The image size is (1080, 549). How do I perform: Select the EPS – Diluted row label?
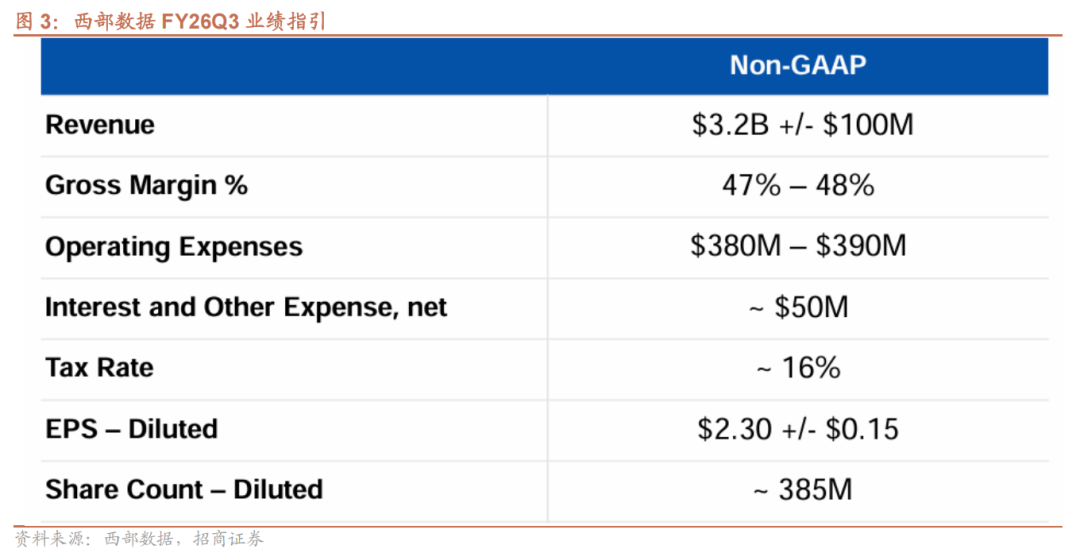click(x=131, y=429)
